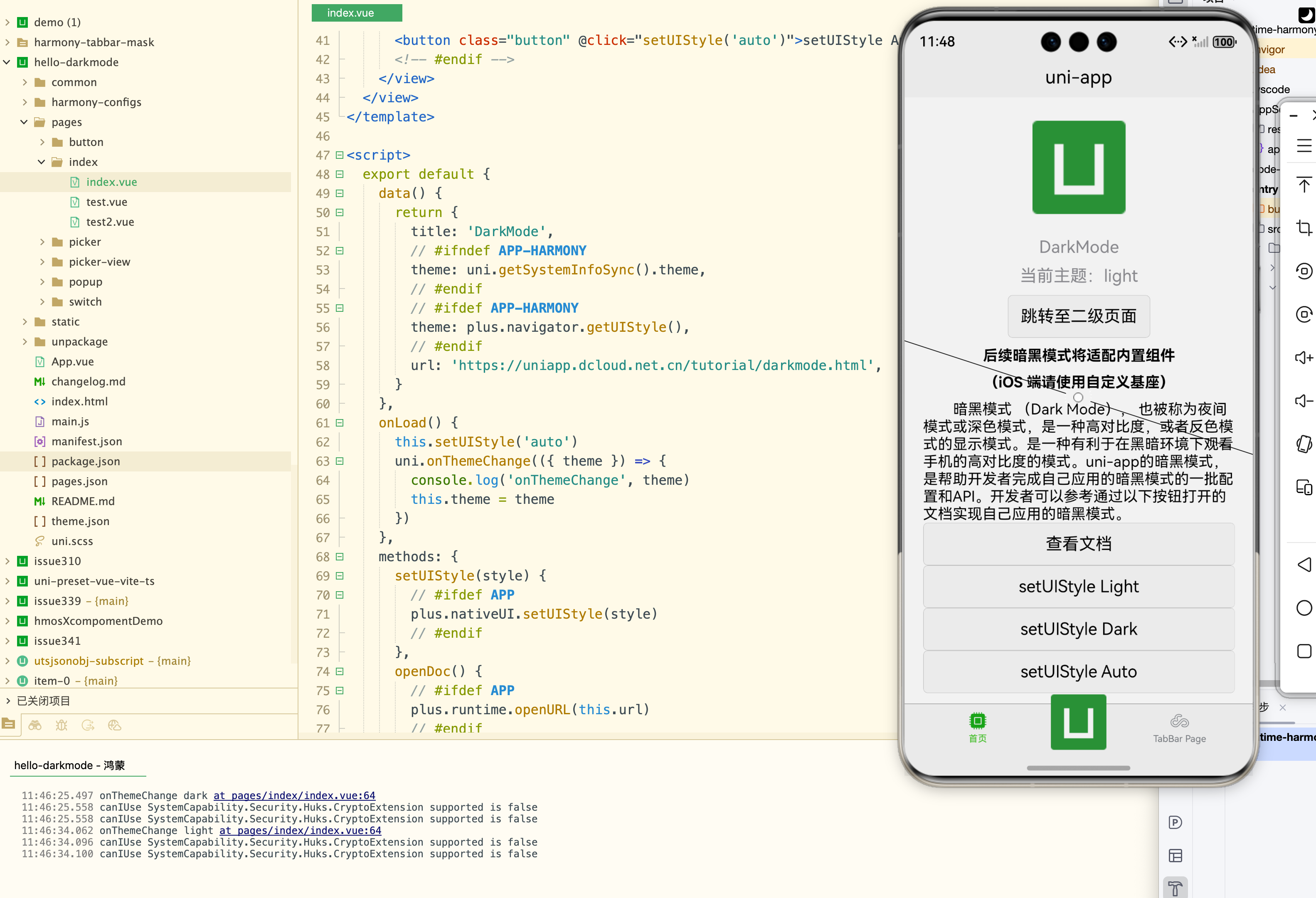Tap the emulator triangular back navigation icon
Viewport: 1316px width, 898px height.
coord(1304,565)
